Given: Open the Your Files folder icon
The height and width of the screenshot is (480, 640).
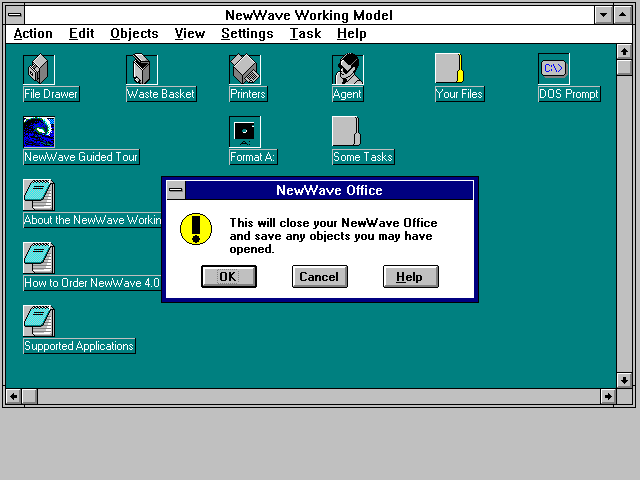Looking at the screenshot, I should (451, 69).
